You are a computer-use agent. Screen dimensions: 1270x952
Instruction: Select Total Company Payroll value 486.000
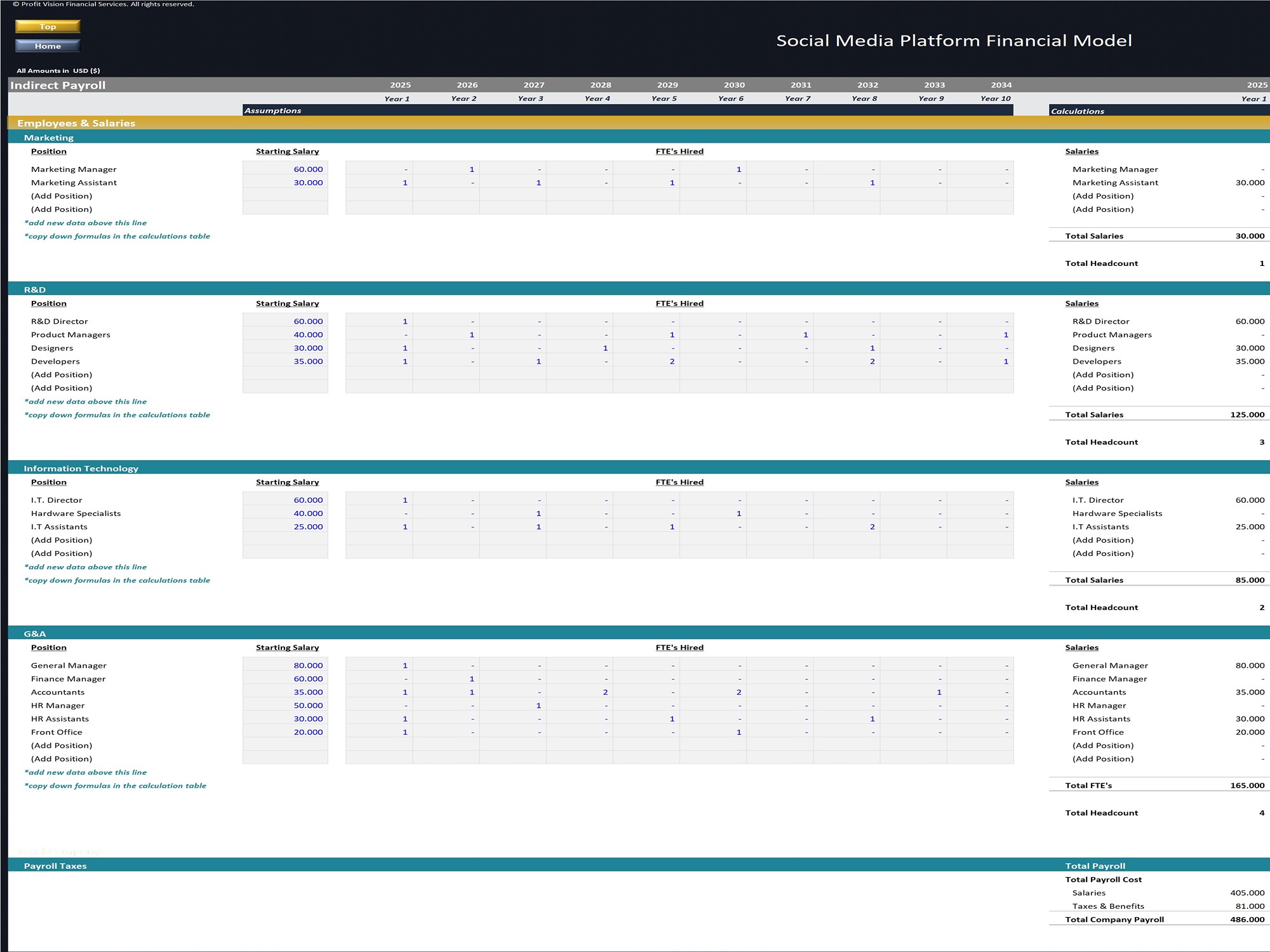pos(1247,920)
